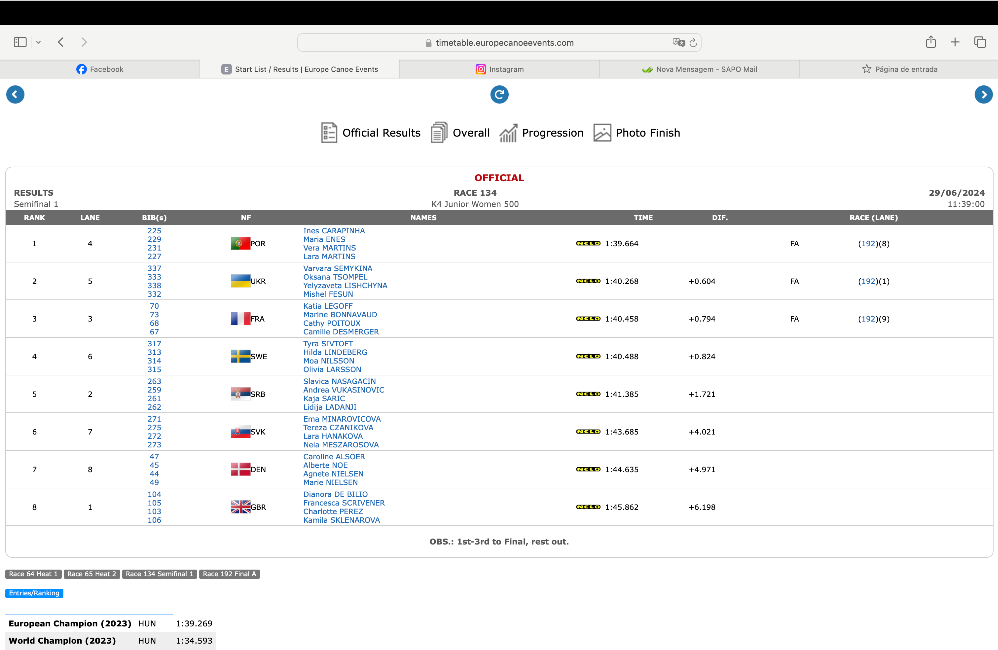Toggle the Safari sidebar
This screenshot has height=650, width=998.
tap(20, 42)
